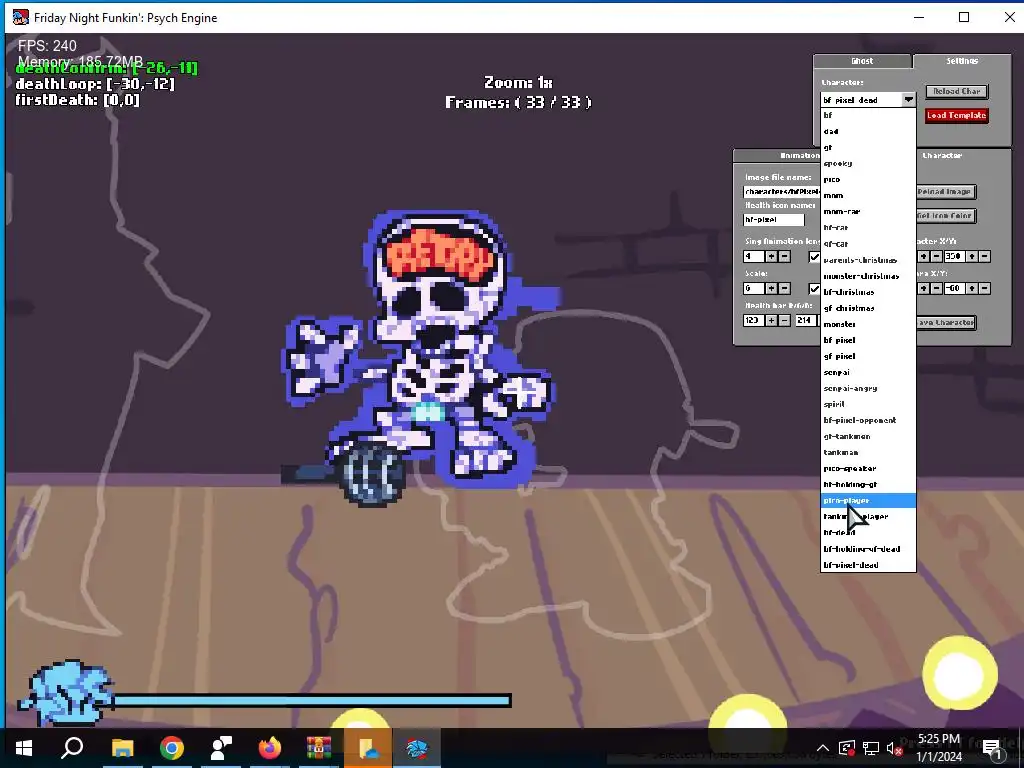Screen dimensions: 1024x768
Task: Select 'spirit' character entry
Action: (868, 404)
